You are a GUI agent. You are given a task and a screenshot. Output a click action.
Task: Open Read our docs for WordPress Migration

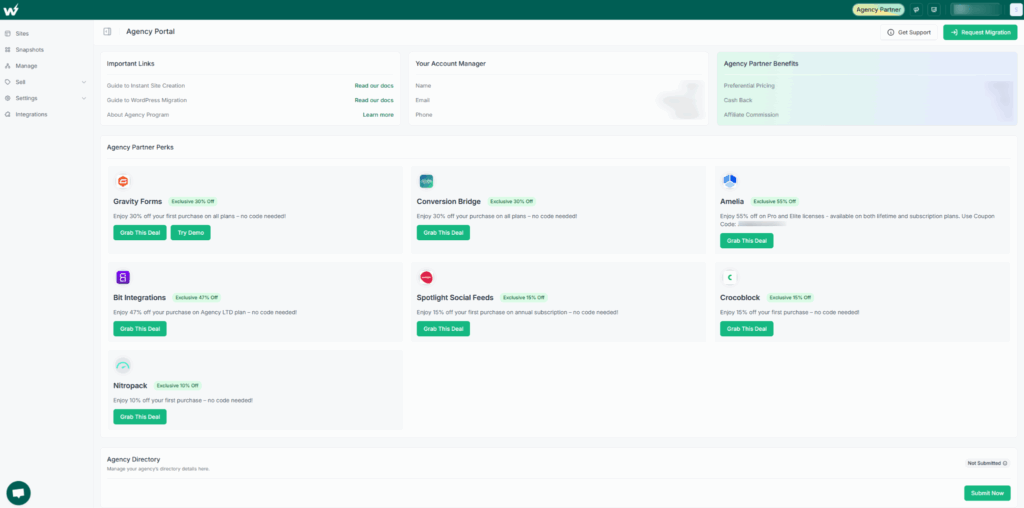pos(374,100)
